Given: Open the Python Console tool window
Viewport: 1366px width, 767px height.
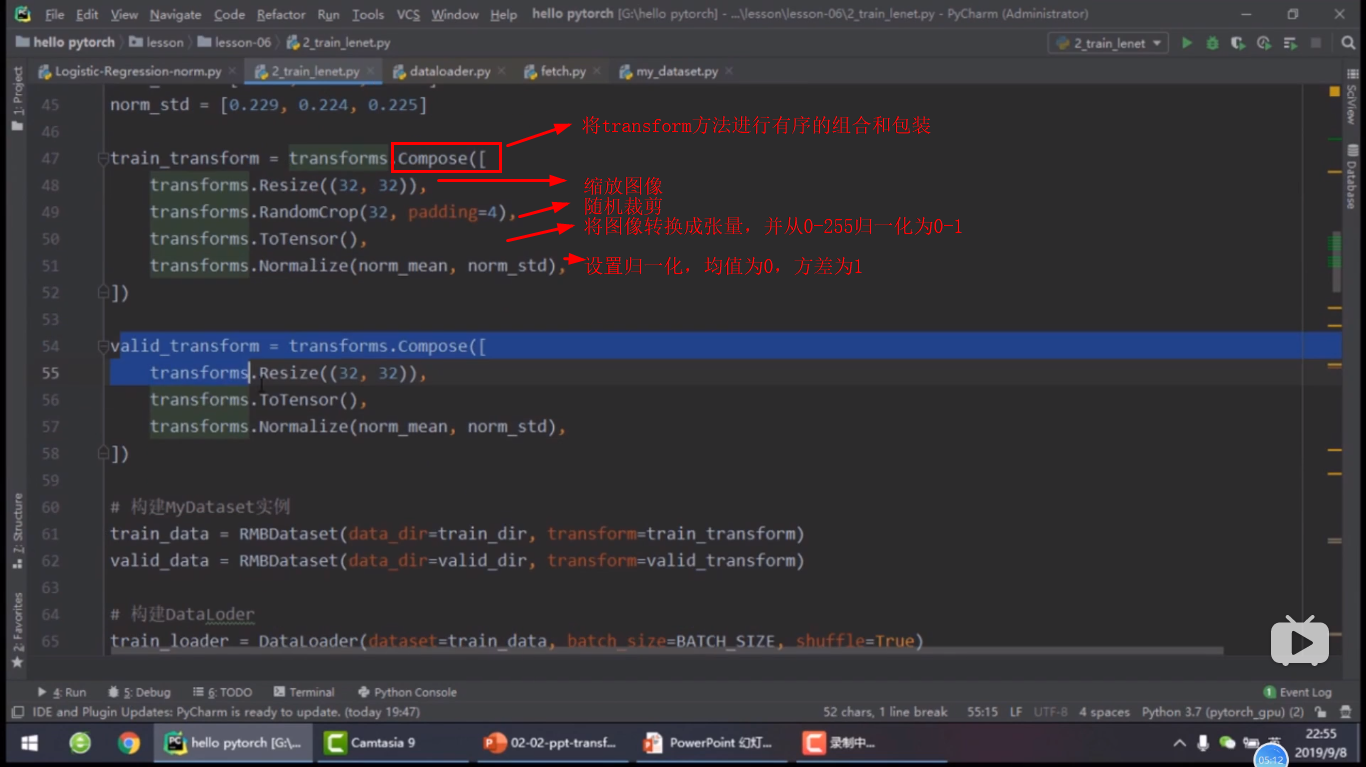Looking at the screenshot, I should [x=407, y=692].
